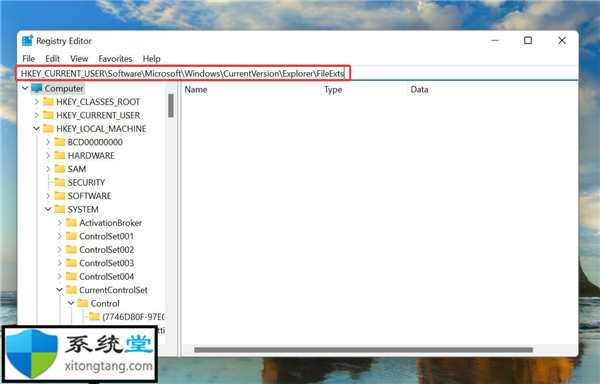
Task: Select the ControlSet003 key
Action: coord(106,263)
